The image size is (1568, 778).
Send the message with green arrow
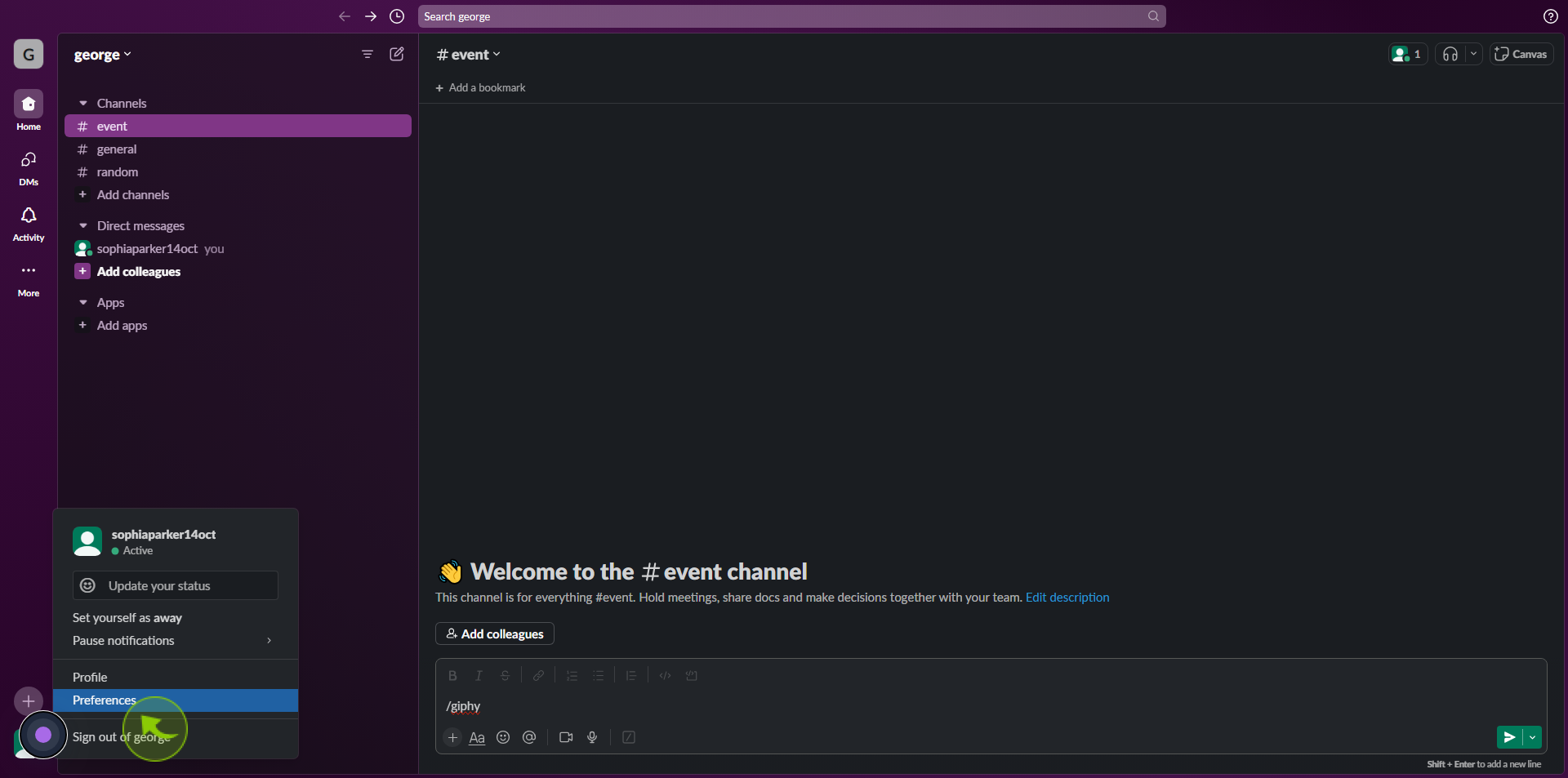[1509, 738]
